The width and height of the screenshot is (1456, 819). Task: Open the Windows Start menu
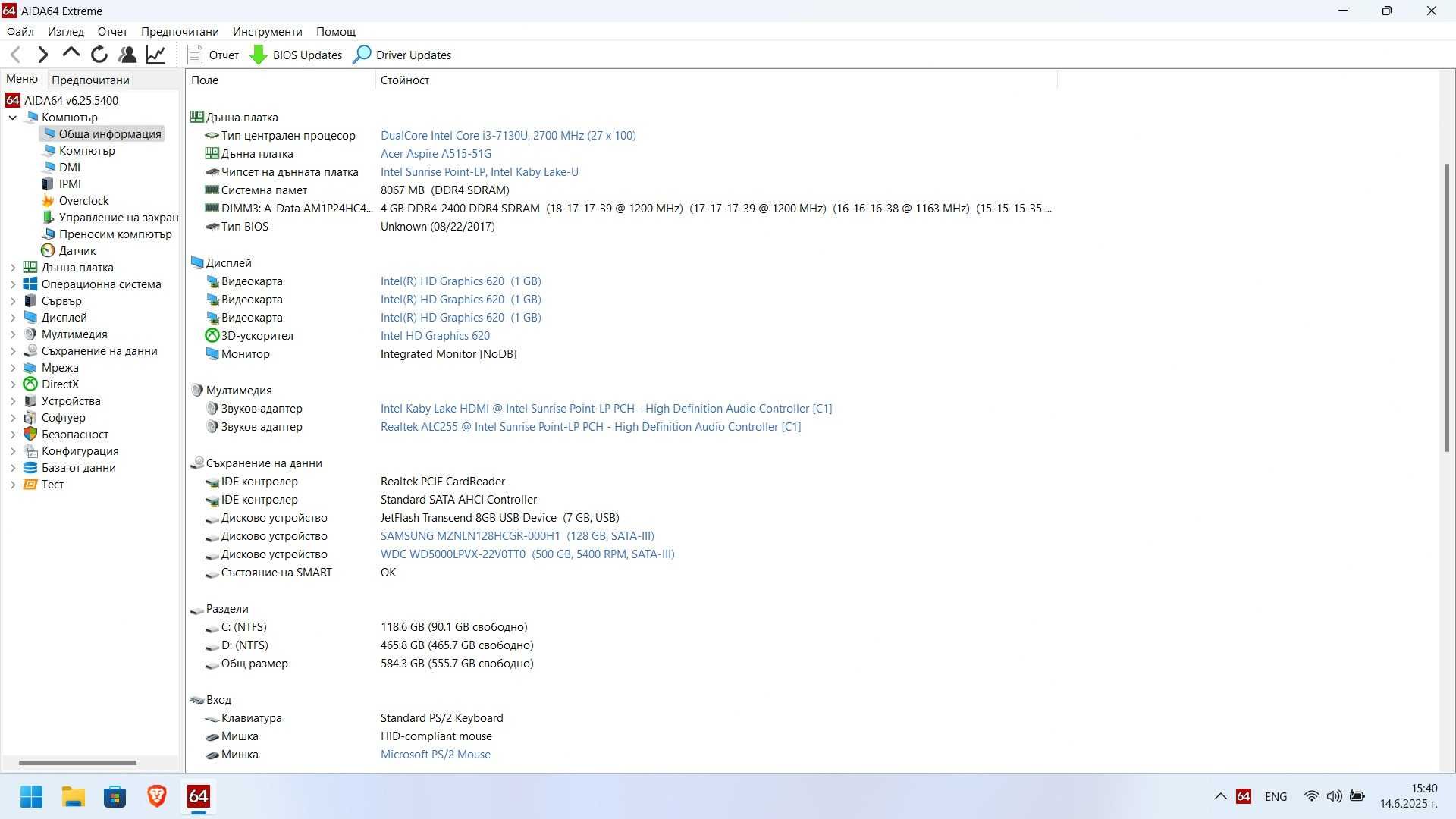[x=32, y=797]
